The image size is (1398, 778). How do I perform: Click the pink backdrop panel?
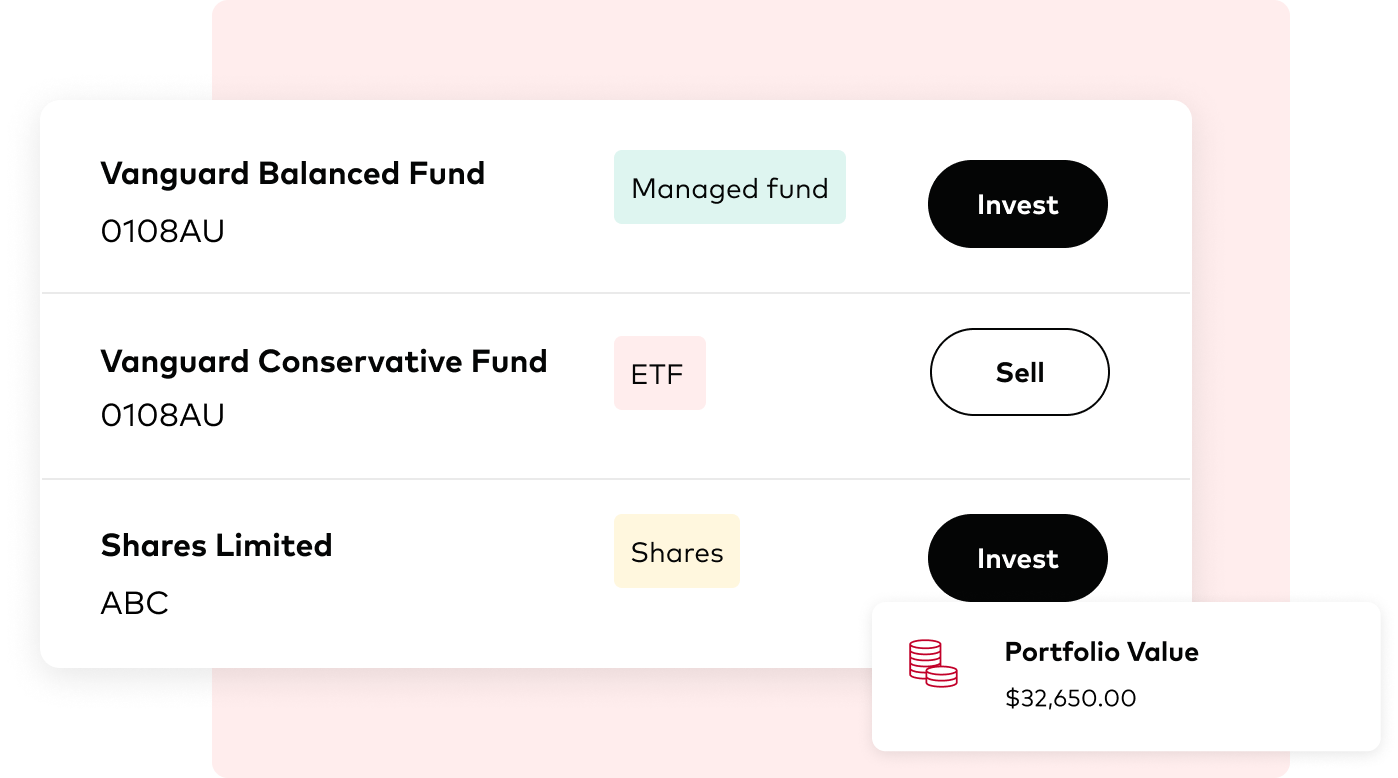(700, 50)
